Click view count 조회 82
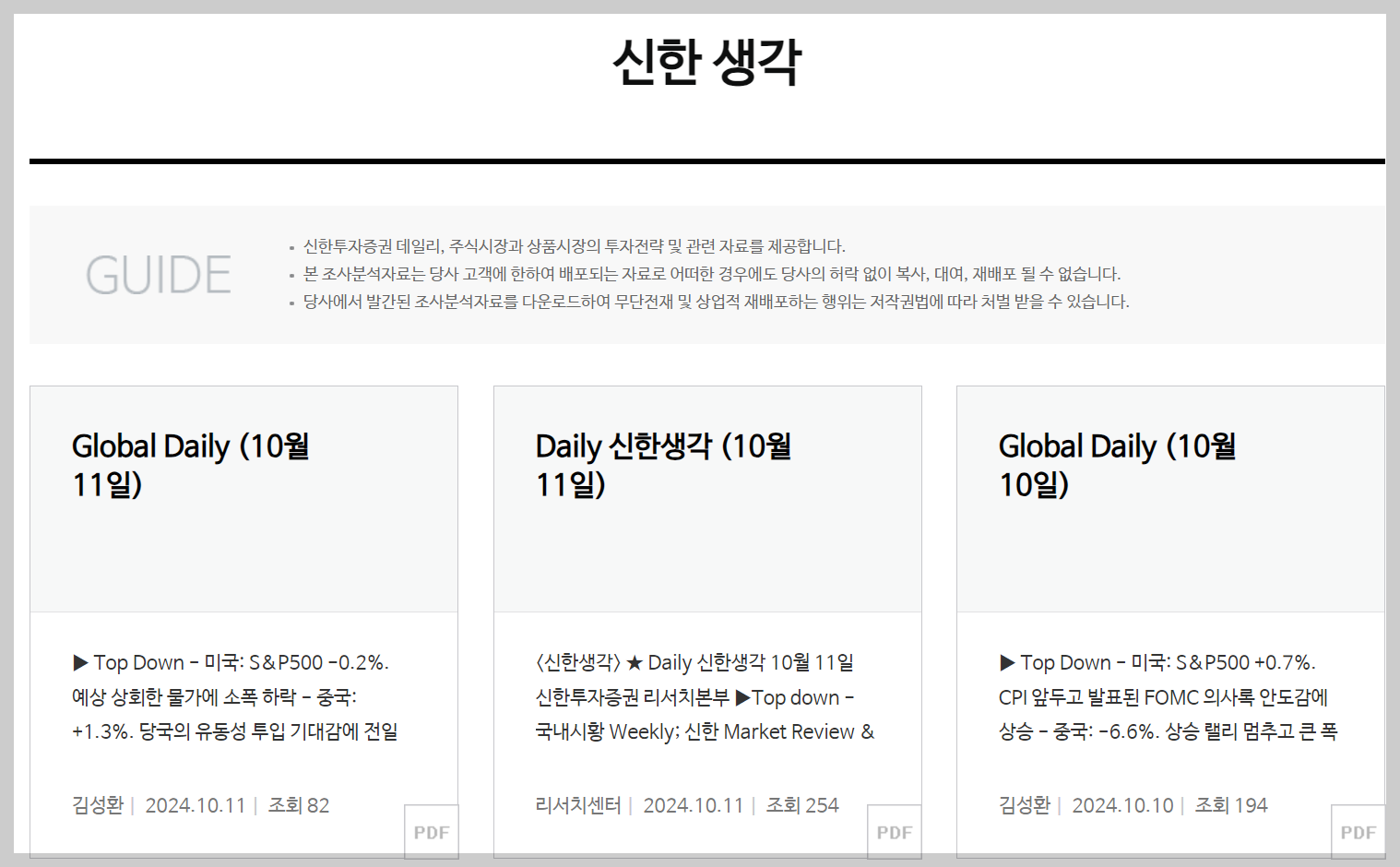Screen dimensions: 1400x867 299,805
